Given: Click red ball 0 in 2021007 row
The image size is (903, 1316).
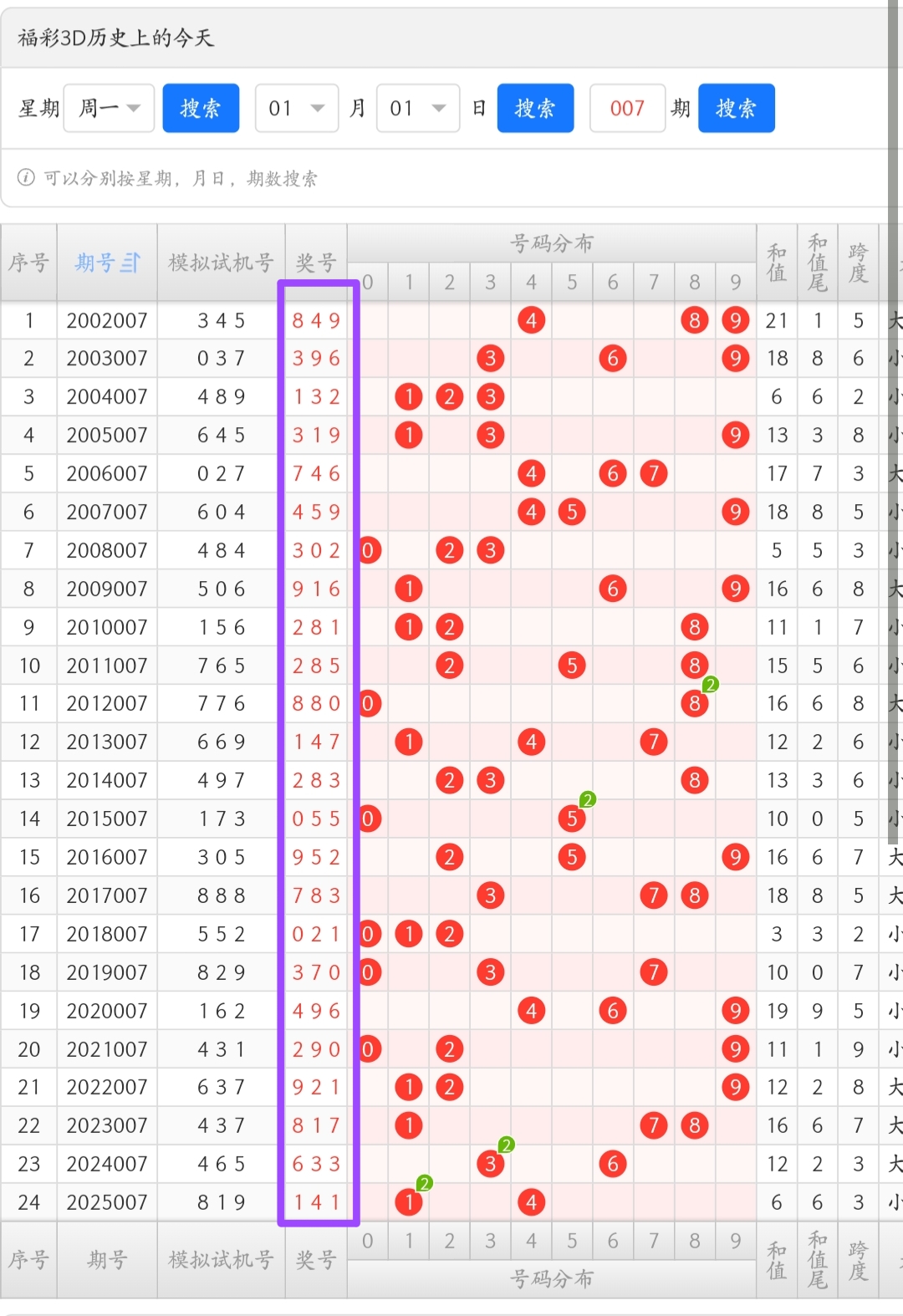Looking at the screenshot, I should point(369,1049).
